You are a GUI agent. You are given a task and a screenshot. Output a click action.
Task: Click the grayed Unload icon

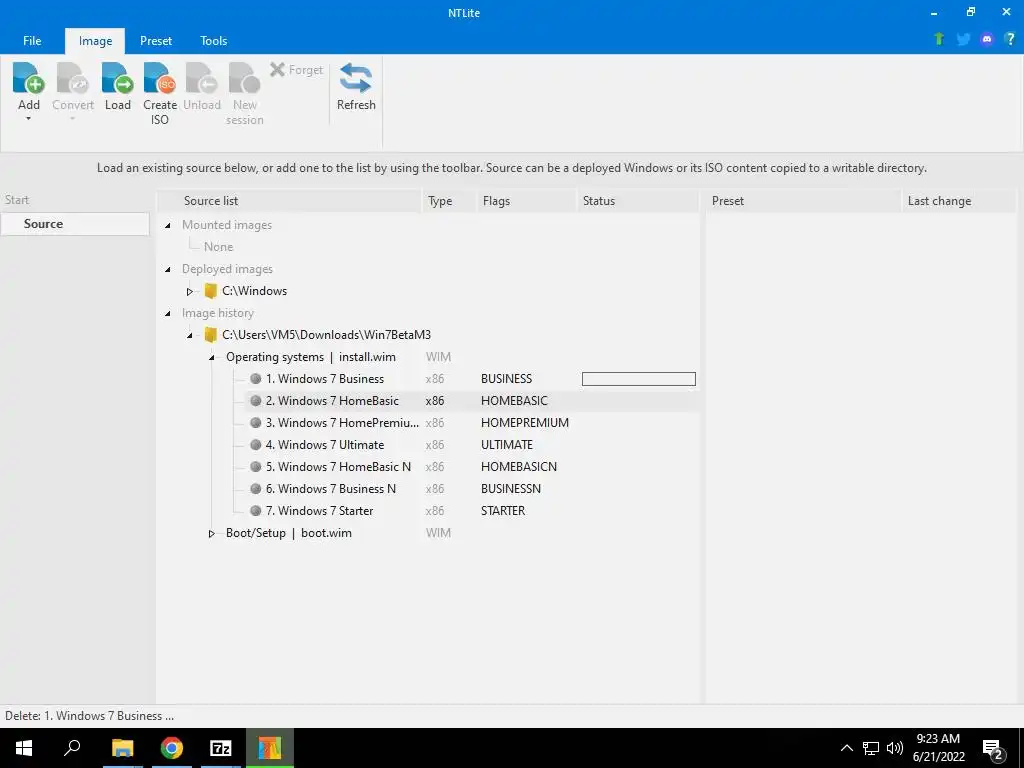201,78
